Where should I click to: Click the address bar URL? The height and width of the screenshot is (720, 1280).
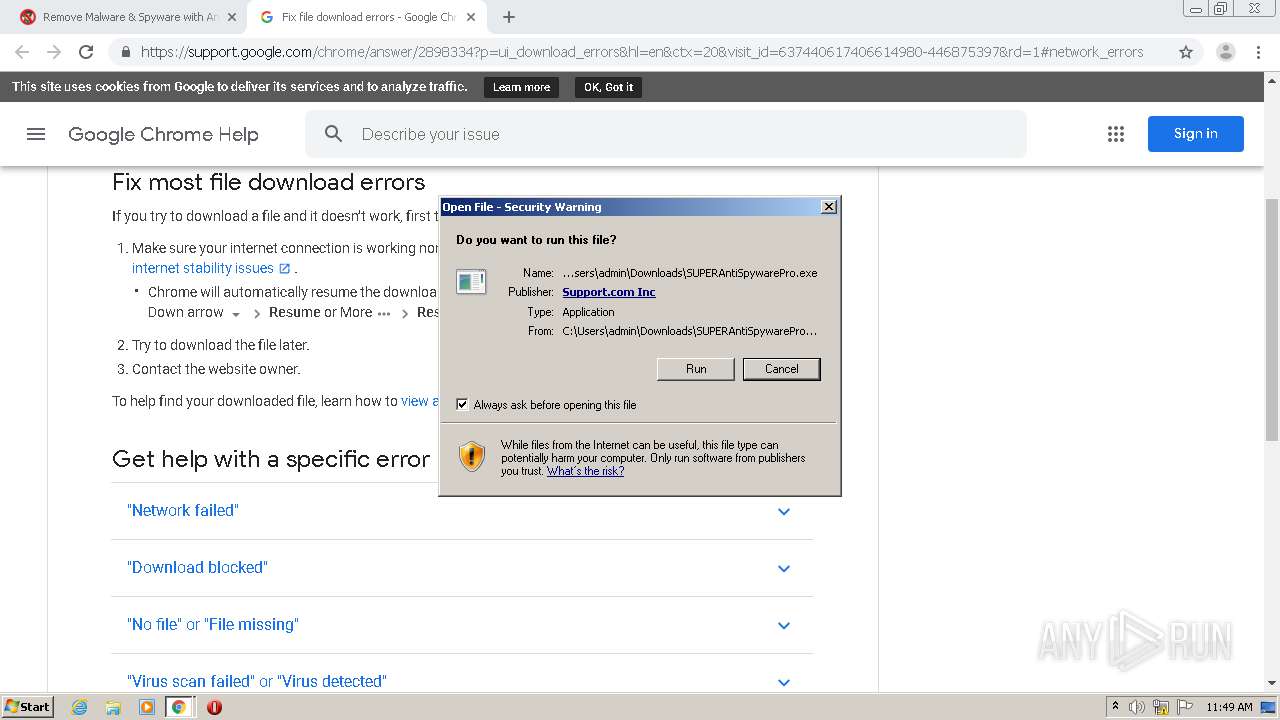click(641, 52)
